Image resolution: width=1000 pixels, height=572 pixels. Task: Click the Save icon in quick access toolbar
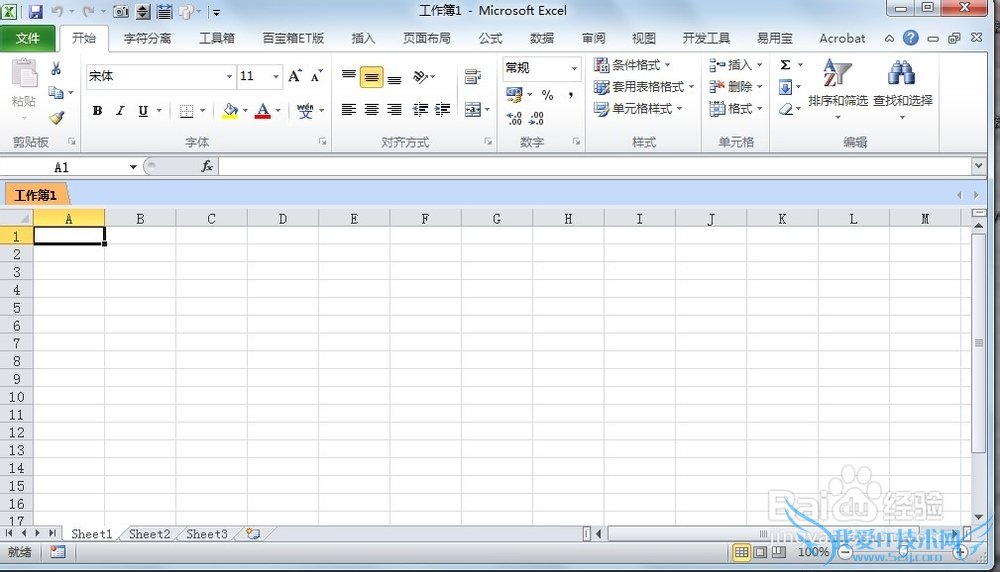click(35, 11)
